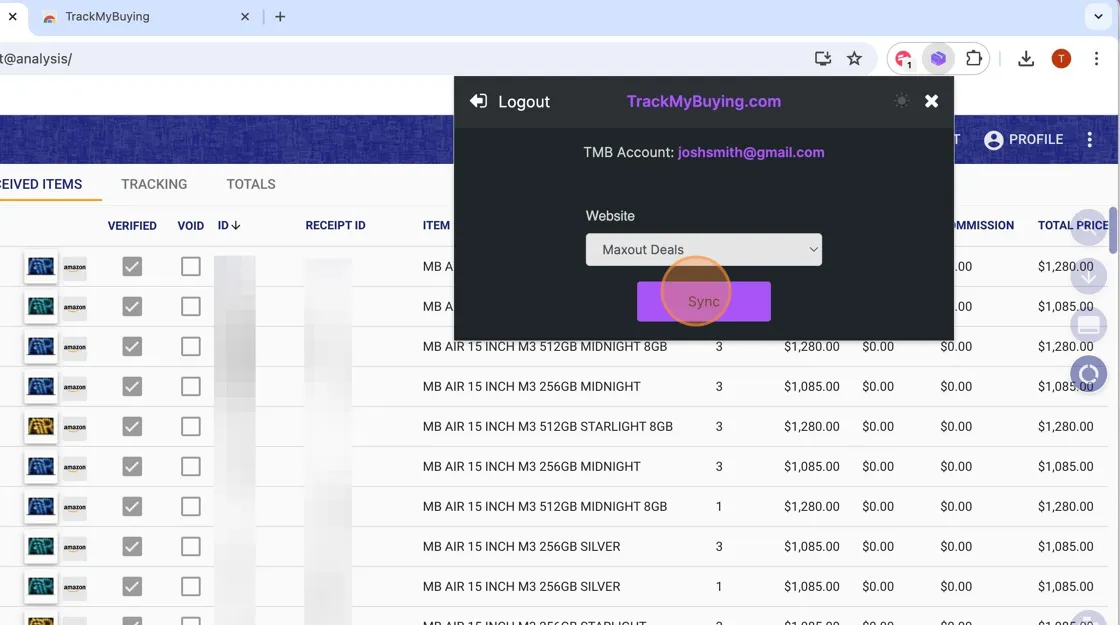Close the TrackMyBuying browser tab
Screen dimensions: 1120x625
pyautogui.click(x=245, y=16)
